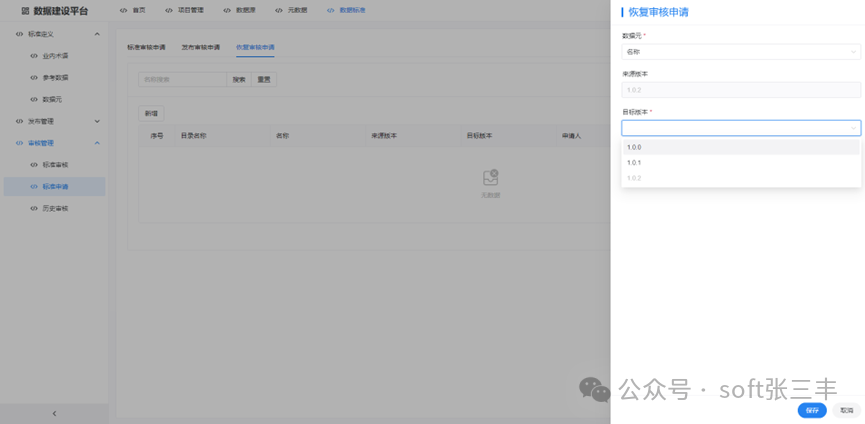This screenshot has width=865, height=424.
Task: Click the code icon beside 数据源
Action: pyautogui.click(x=227, y=10)
